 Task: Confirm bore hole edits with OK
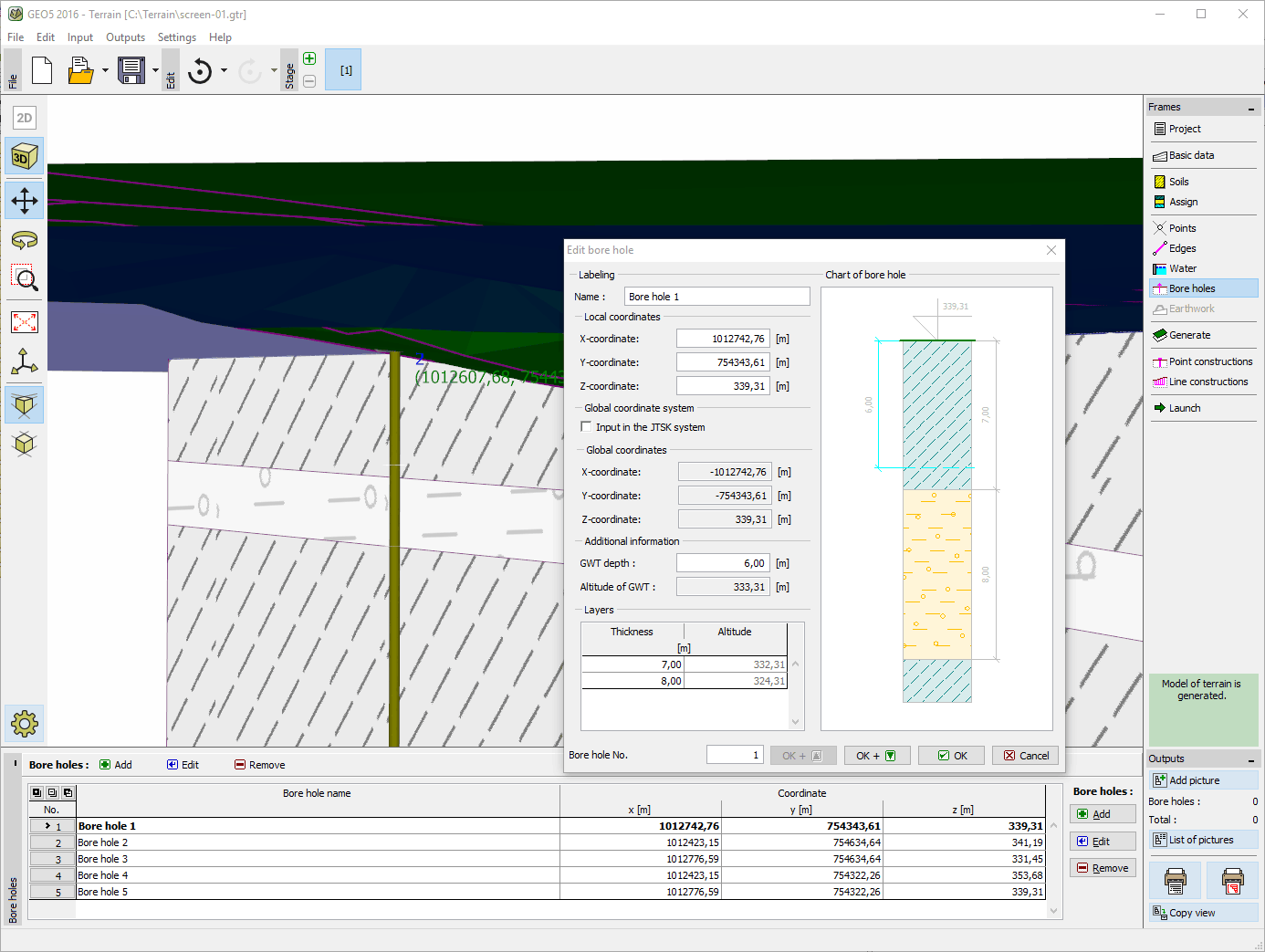coord(951,755)
